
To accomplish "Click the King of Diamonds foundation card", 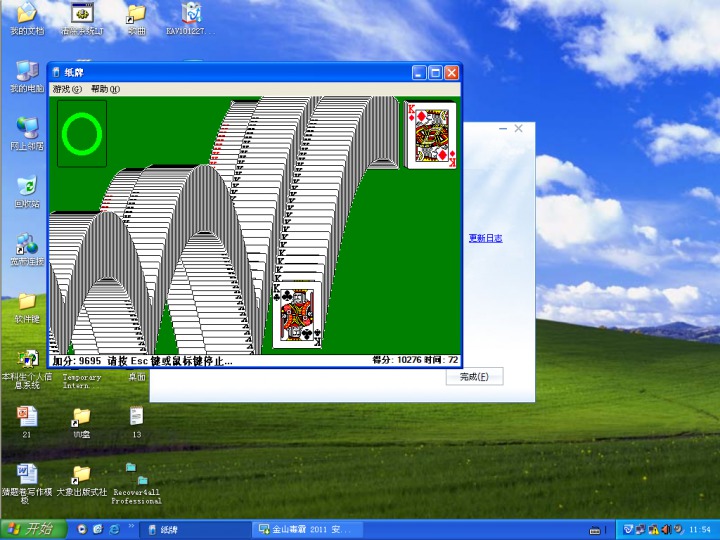I will pyautogui.click(x=432, y=135).
